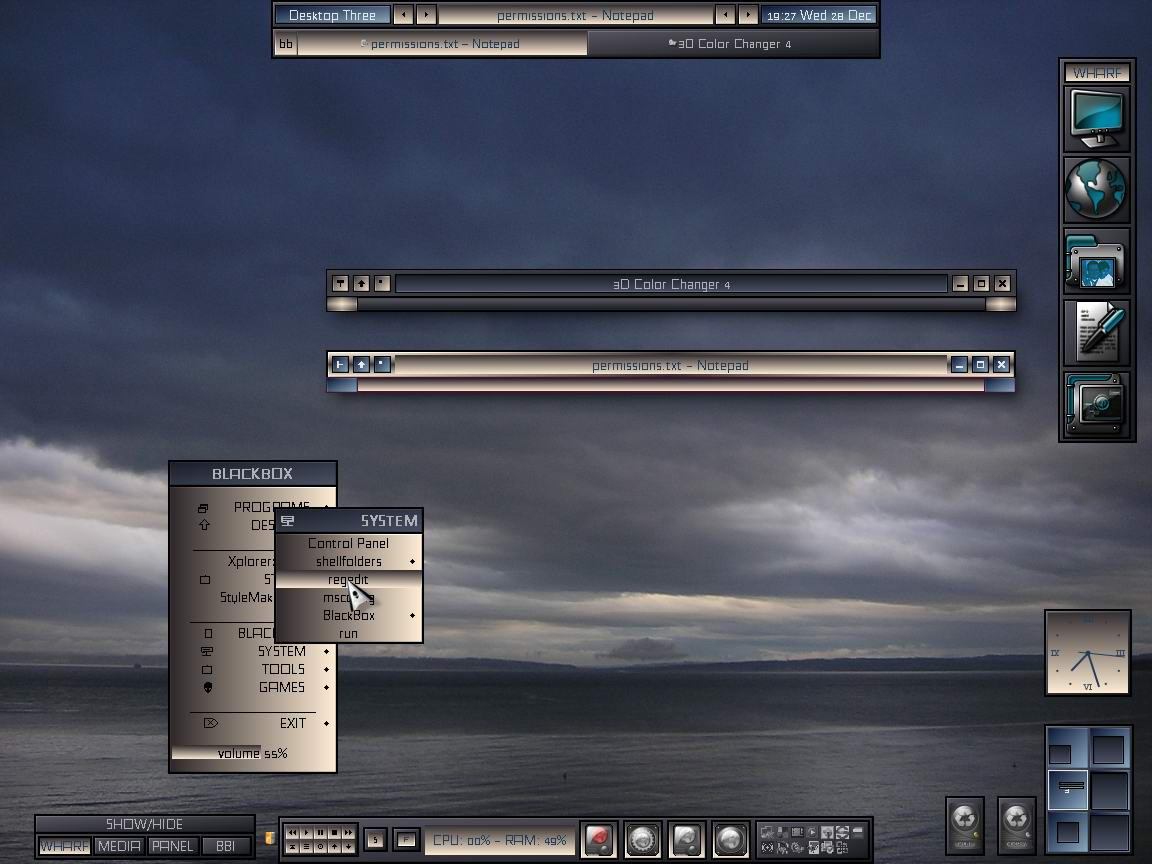Skip to next track in media controls
This screenshot has width=1152, height=864.
click(x=348, y=832)
